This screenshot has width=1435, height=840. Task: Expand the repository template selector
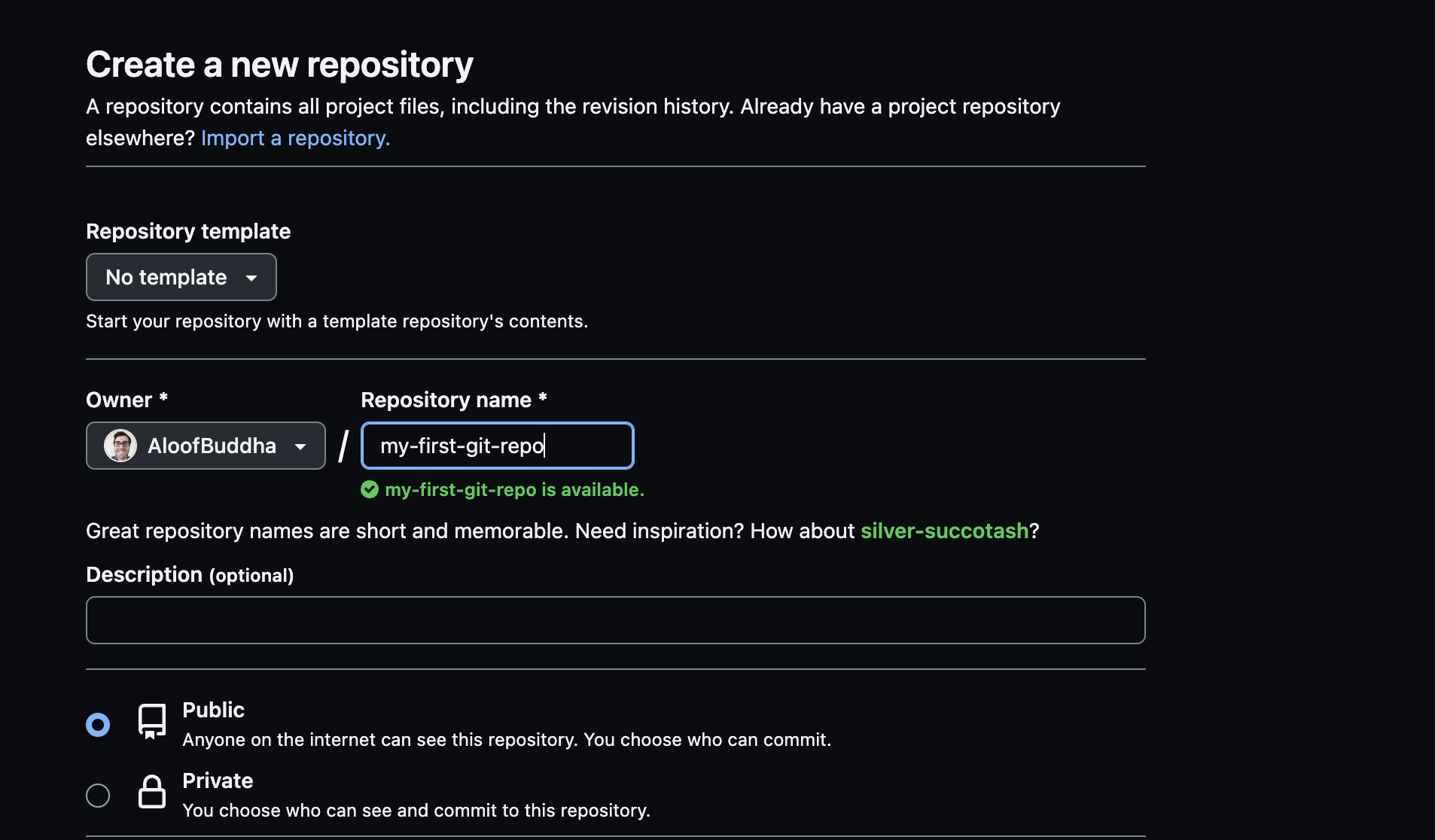[181, 277]
